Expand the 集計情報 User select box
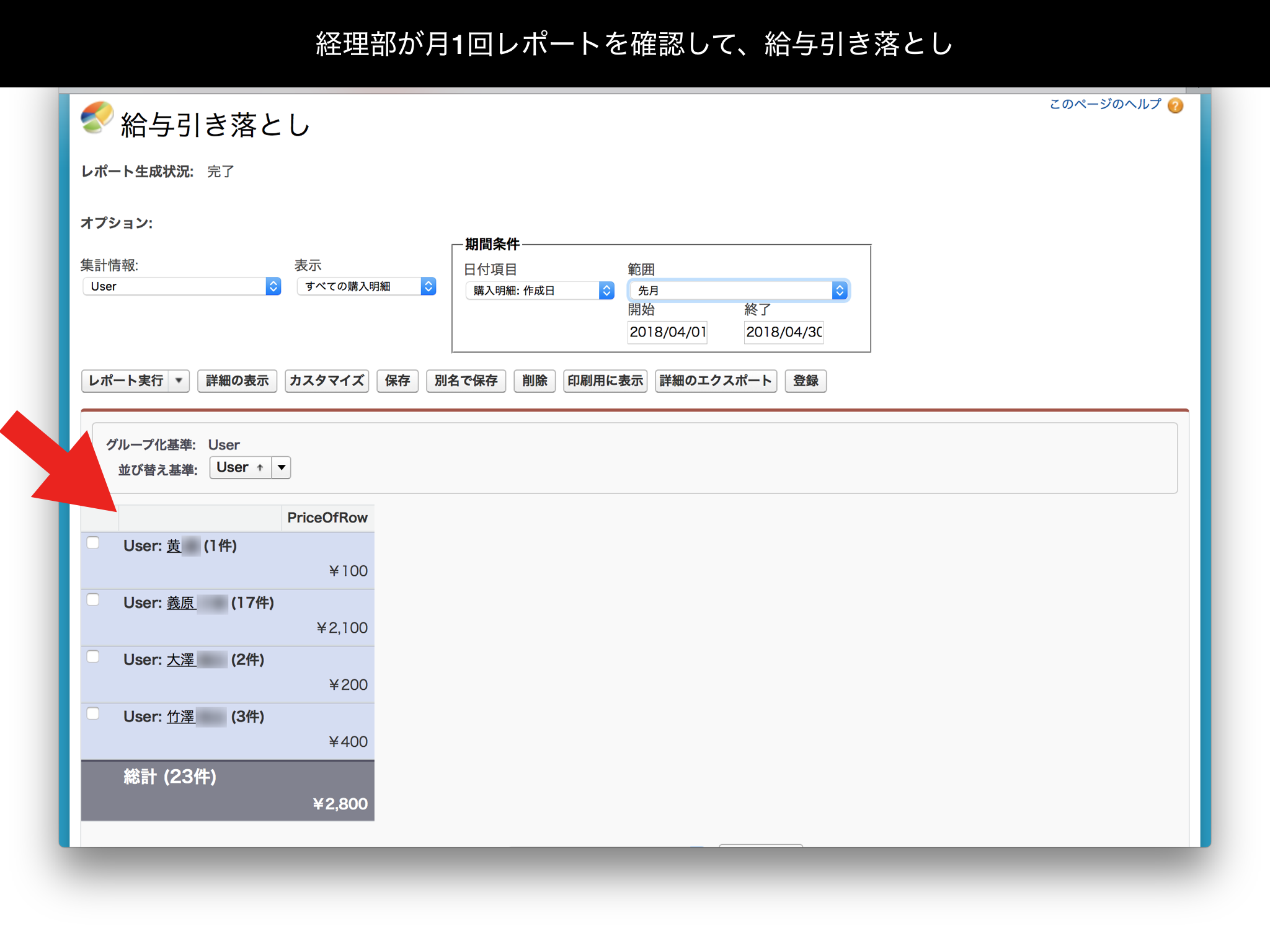1270x952 pixels. [181, 286]
